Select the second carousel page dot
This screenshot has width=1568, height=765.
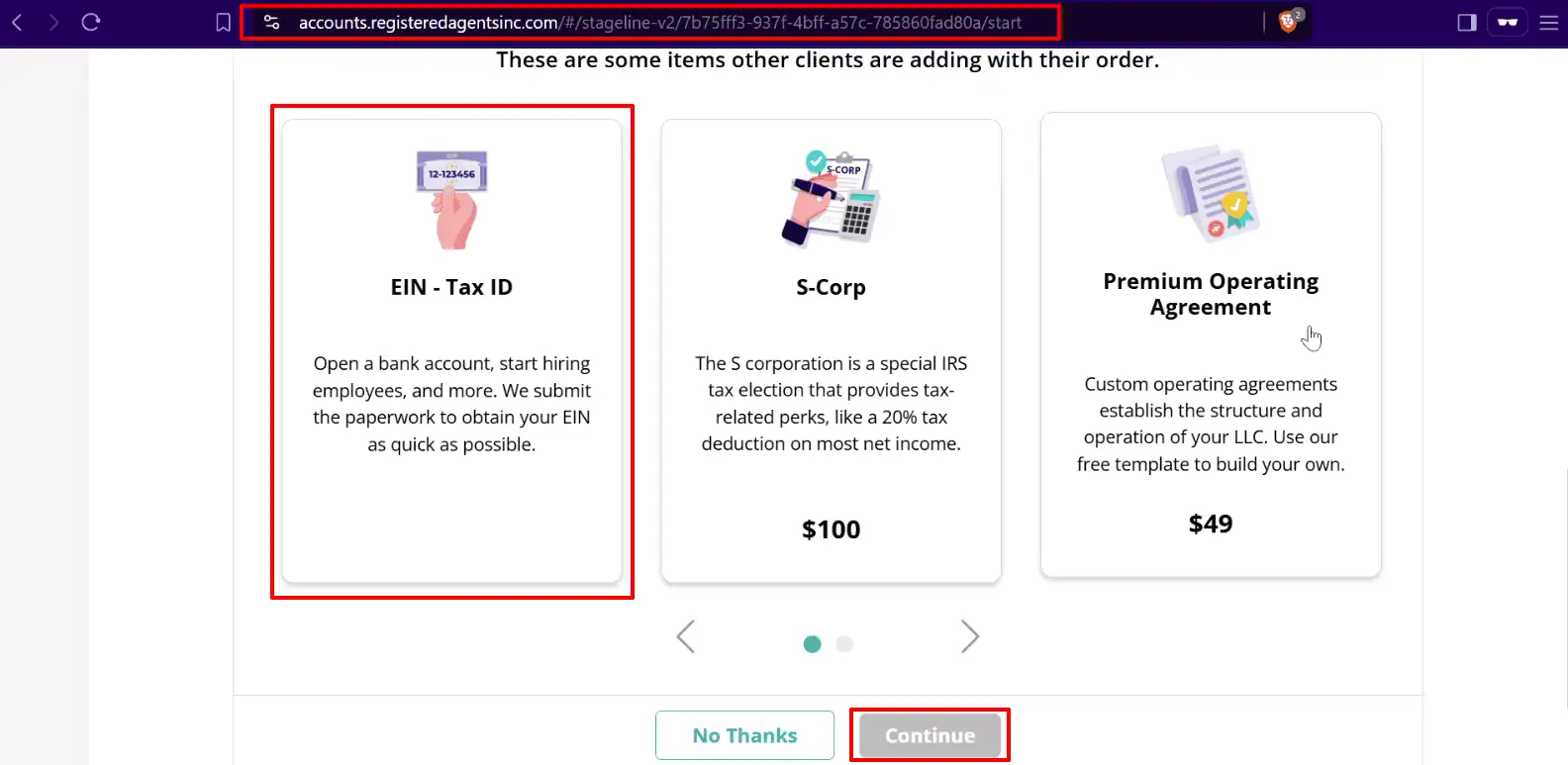[x=844, y=644]
